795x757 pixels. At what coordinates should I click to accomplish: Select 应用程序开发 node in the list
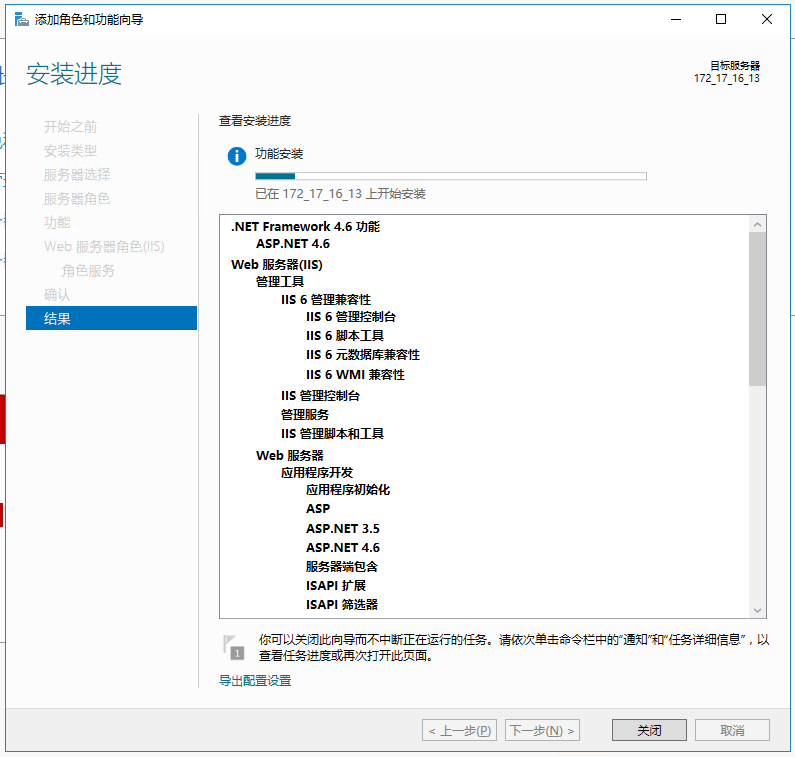point(316,472)
